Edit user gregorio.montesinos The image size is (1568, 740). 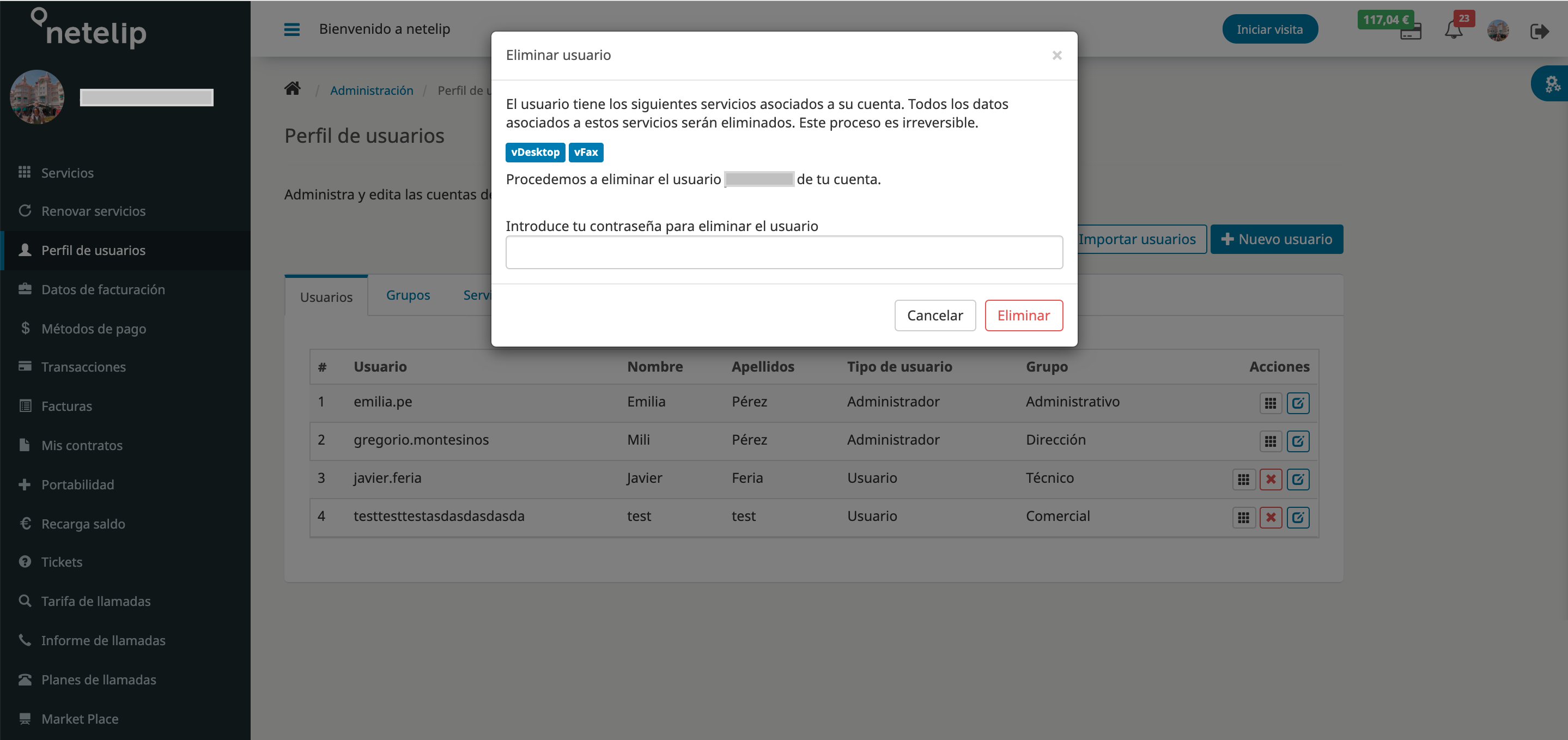tap(1298, 441)
